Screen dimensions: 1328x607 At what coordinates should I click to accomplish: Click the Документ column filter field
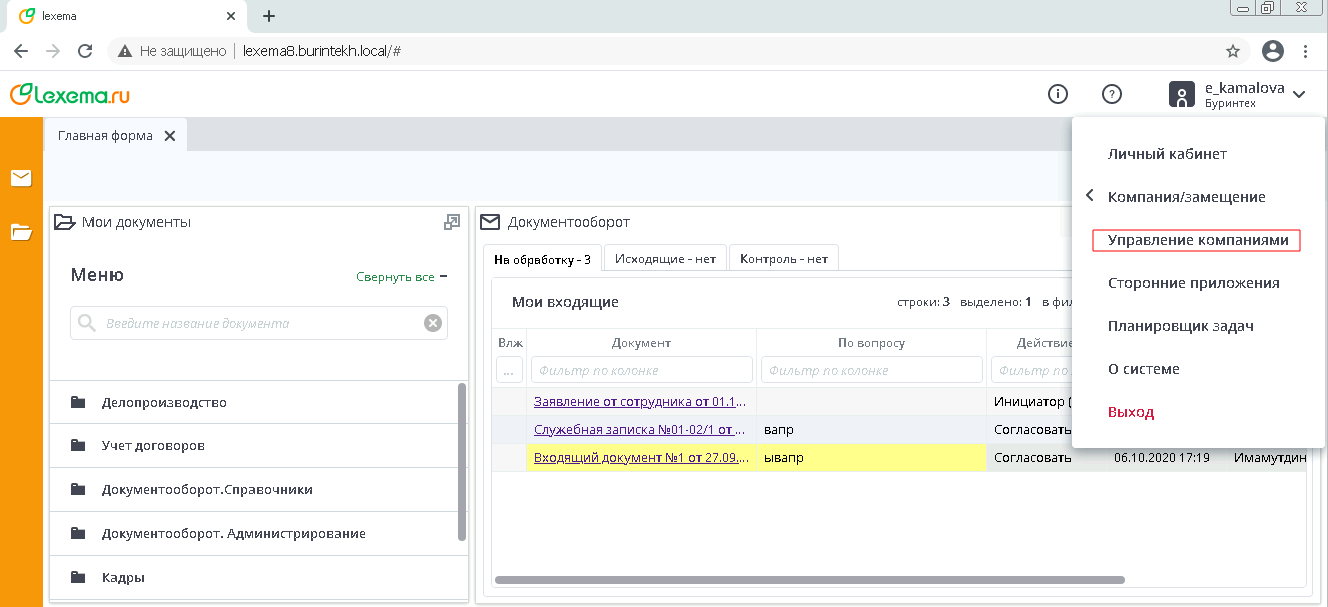coord(641,370)
